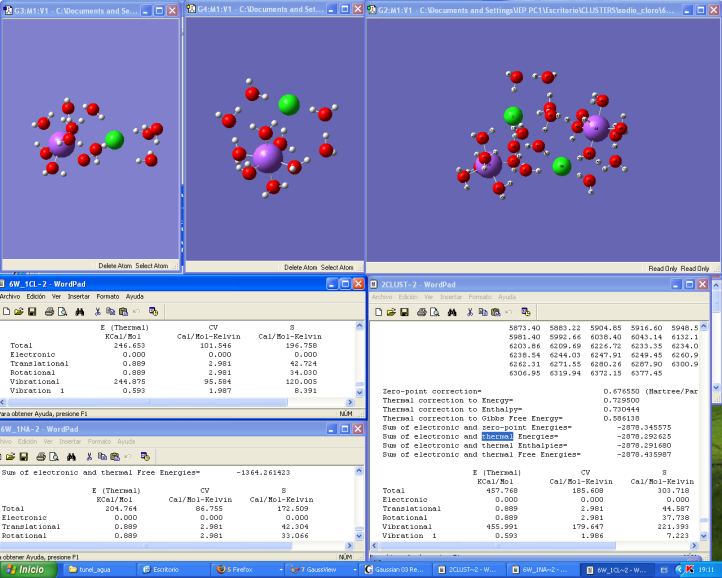The image size is (722, 578).
Task: Click Save icon in 6W_1CL-2 WordPad toolbar
Action: (x=32, y=312)
